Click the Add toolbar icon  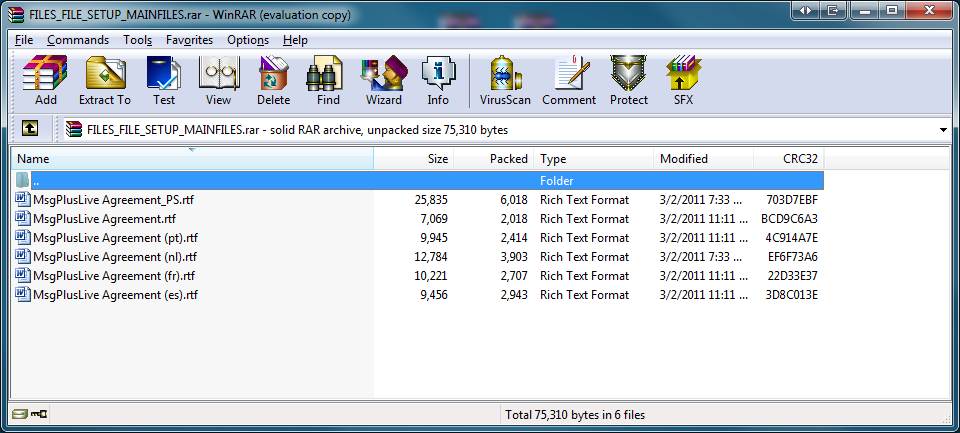[45, 81]
